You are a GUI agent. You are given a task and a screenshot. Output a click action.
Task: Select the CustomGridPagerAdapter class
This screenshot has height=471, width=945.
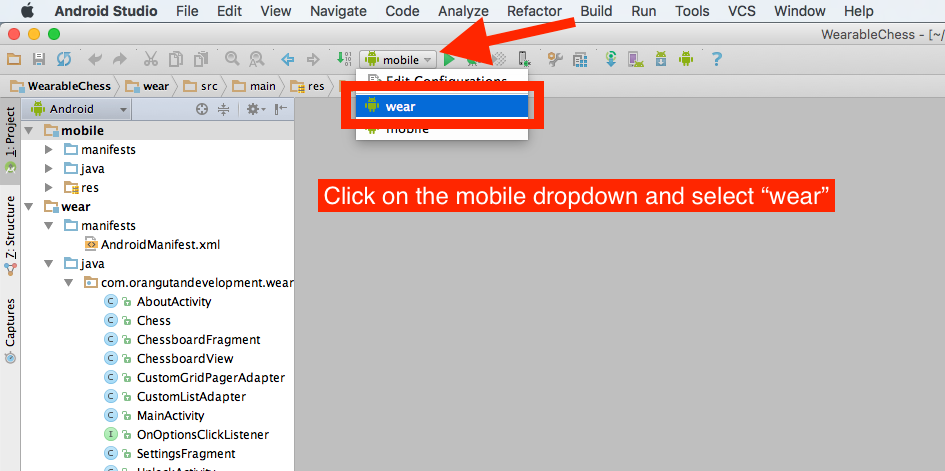tap(195, 378)
